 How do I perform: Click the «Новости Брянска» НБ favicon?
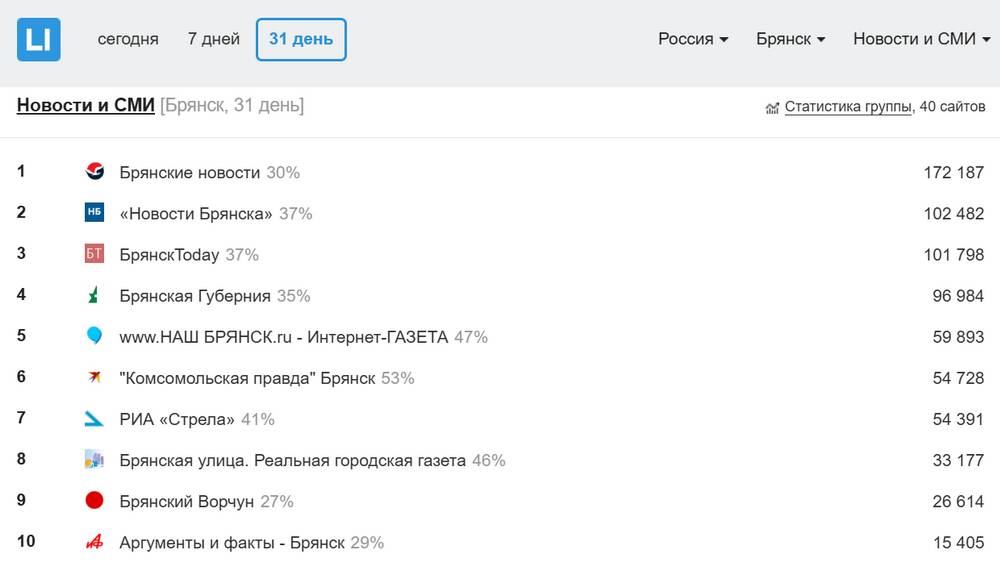(x=95, y=213)
